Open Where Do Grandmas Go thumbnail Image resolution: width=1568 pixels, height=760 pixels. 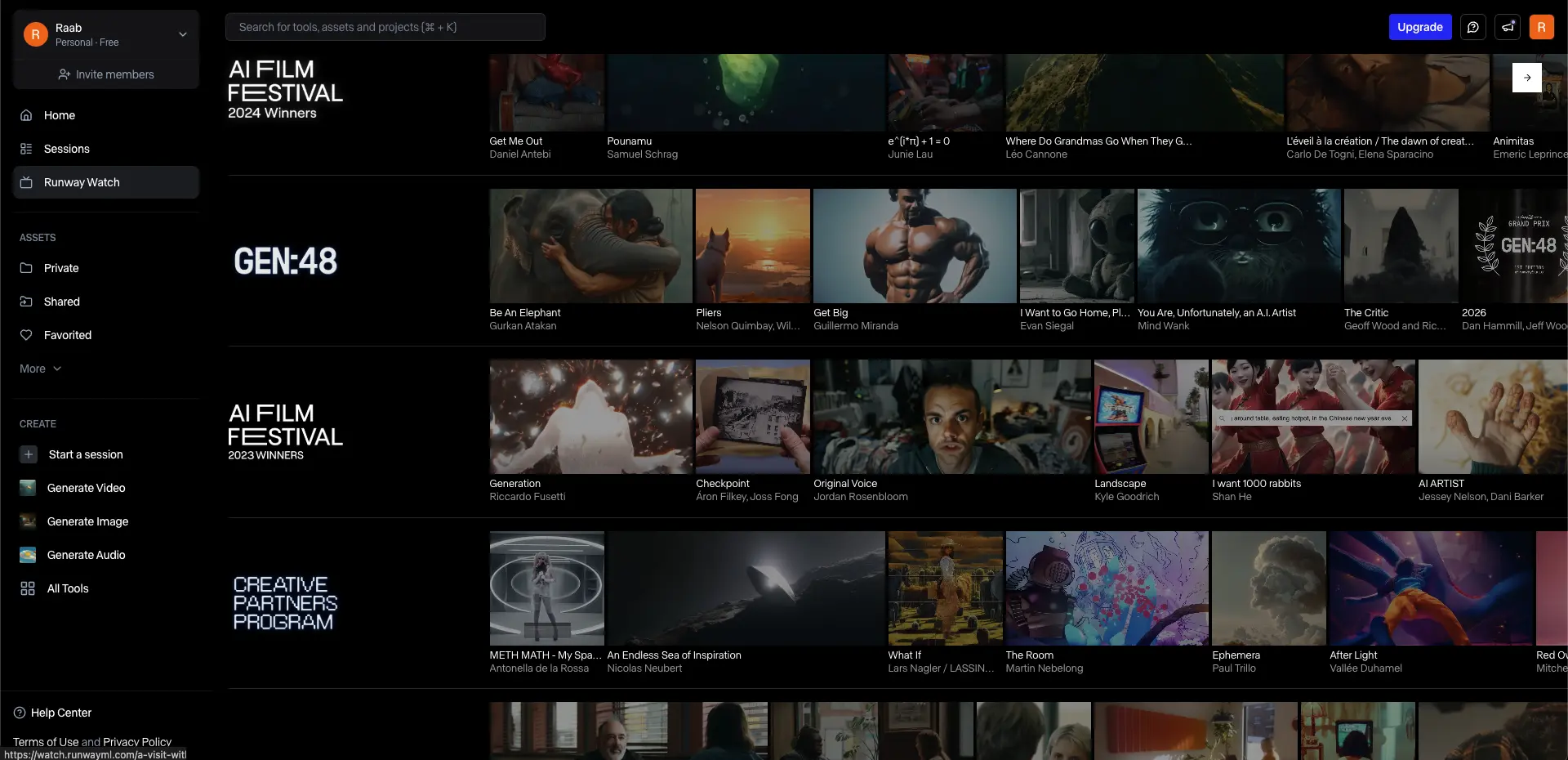click(1145, 92)
